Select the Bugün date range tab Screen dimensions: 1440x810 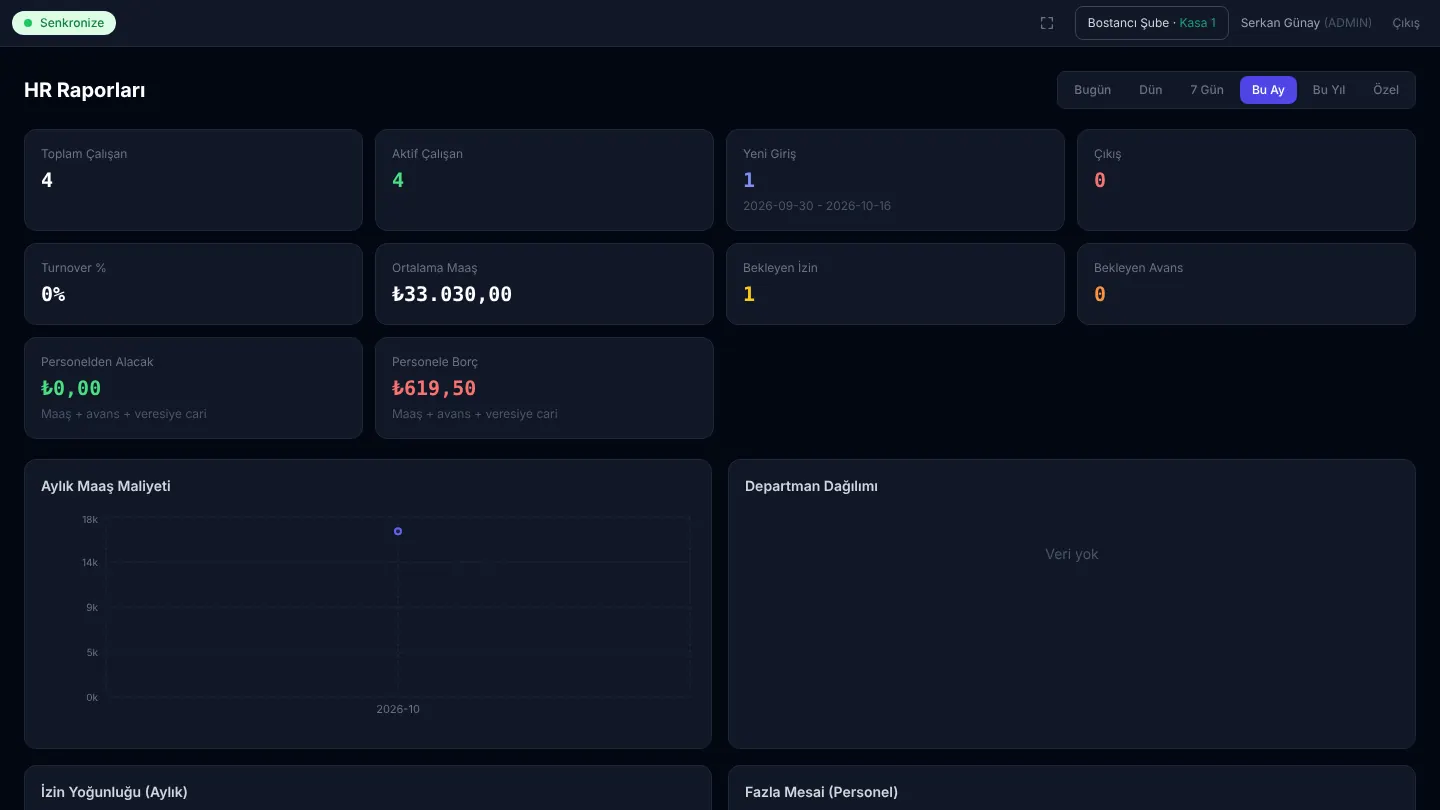[1092, 90]
